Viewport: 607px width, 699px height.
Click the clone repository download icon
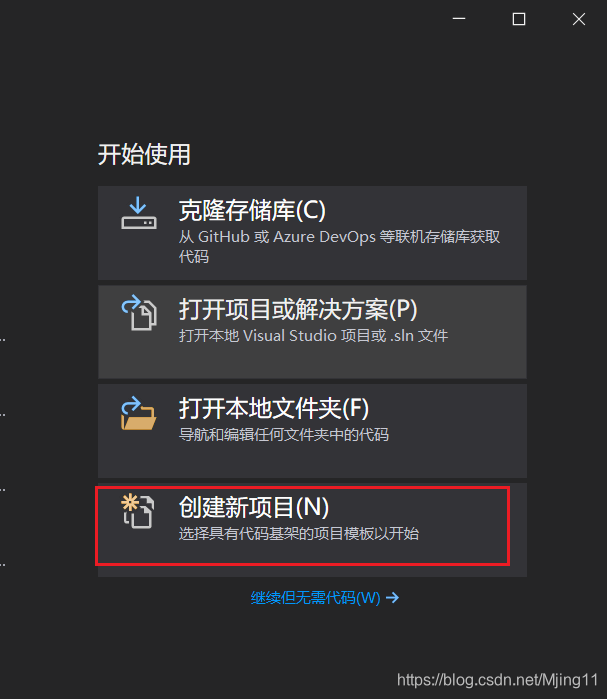tap(139, 213)
